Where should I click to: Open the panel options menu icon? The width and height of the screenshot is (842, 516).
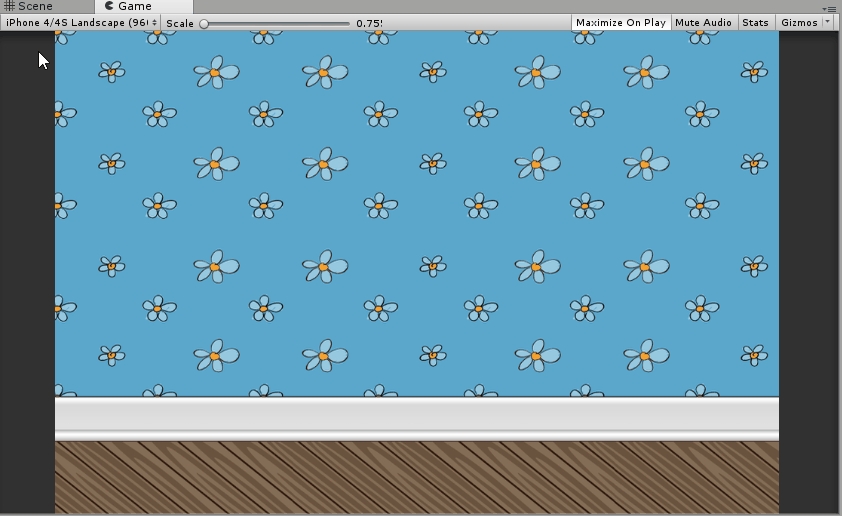(829, 8)
